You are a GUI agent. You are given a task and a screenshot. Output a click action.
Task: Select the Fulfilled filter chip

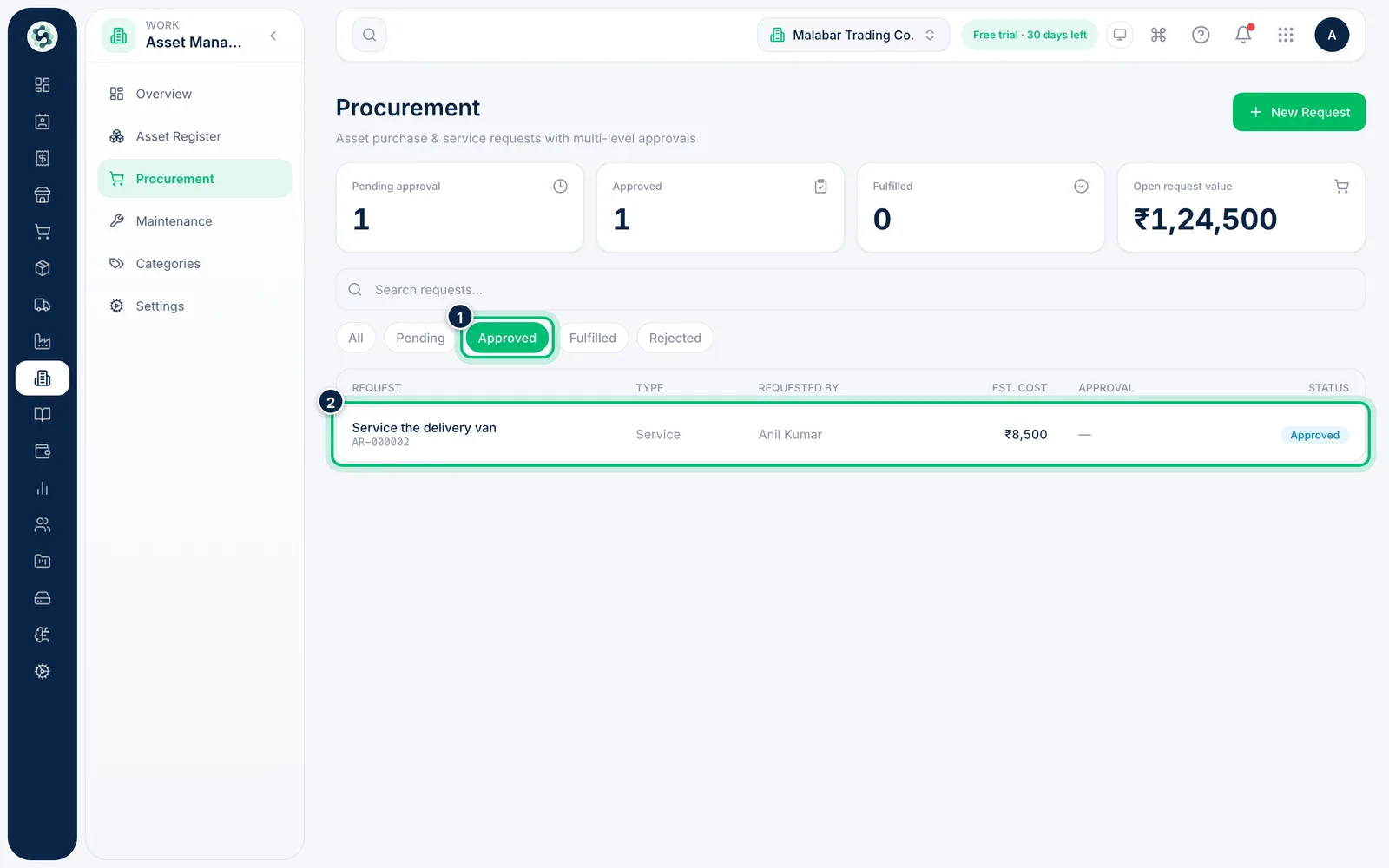pos(593,338)
